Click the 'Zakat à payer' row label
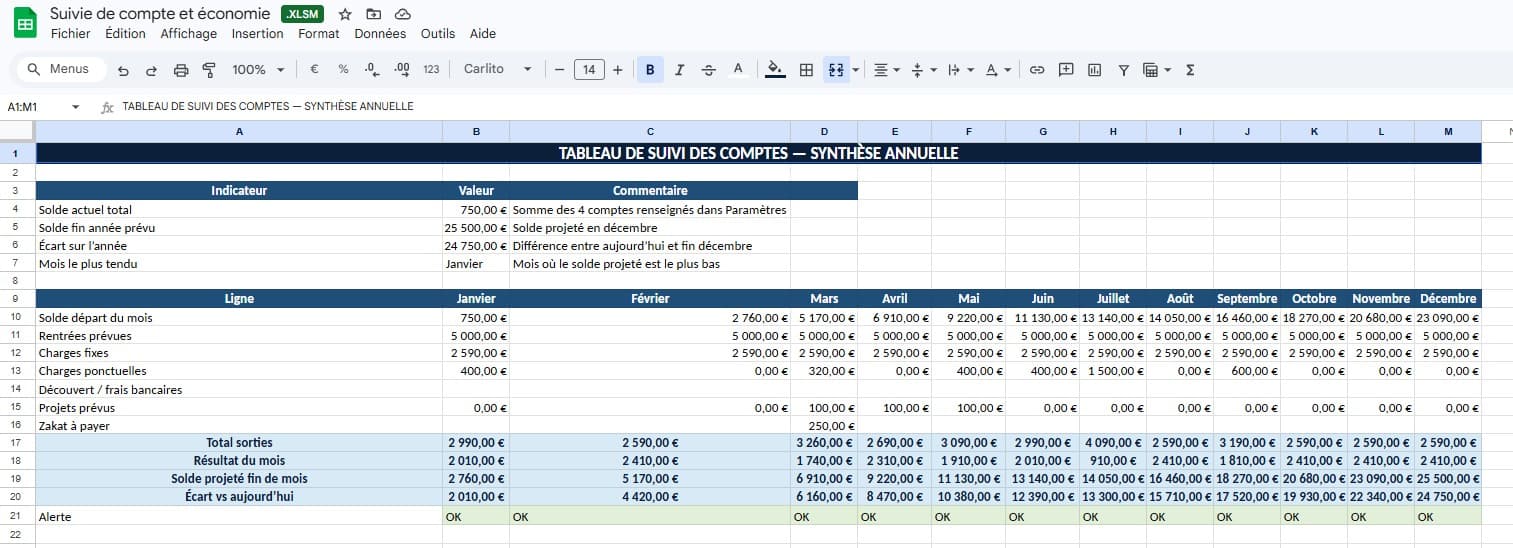The width and height of the screenshot is (1513, 548). tap(239, 426)
